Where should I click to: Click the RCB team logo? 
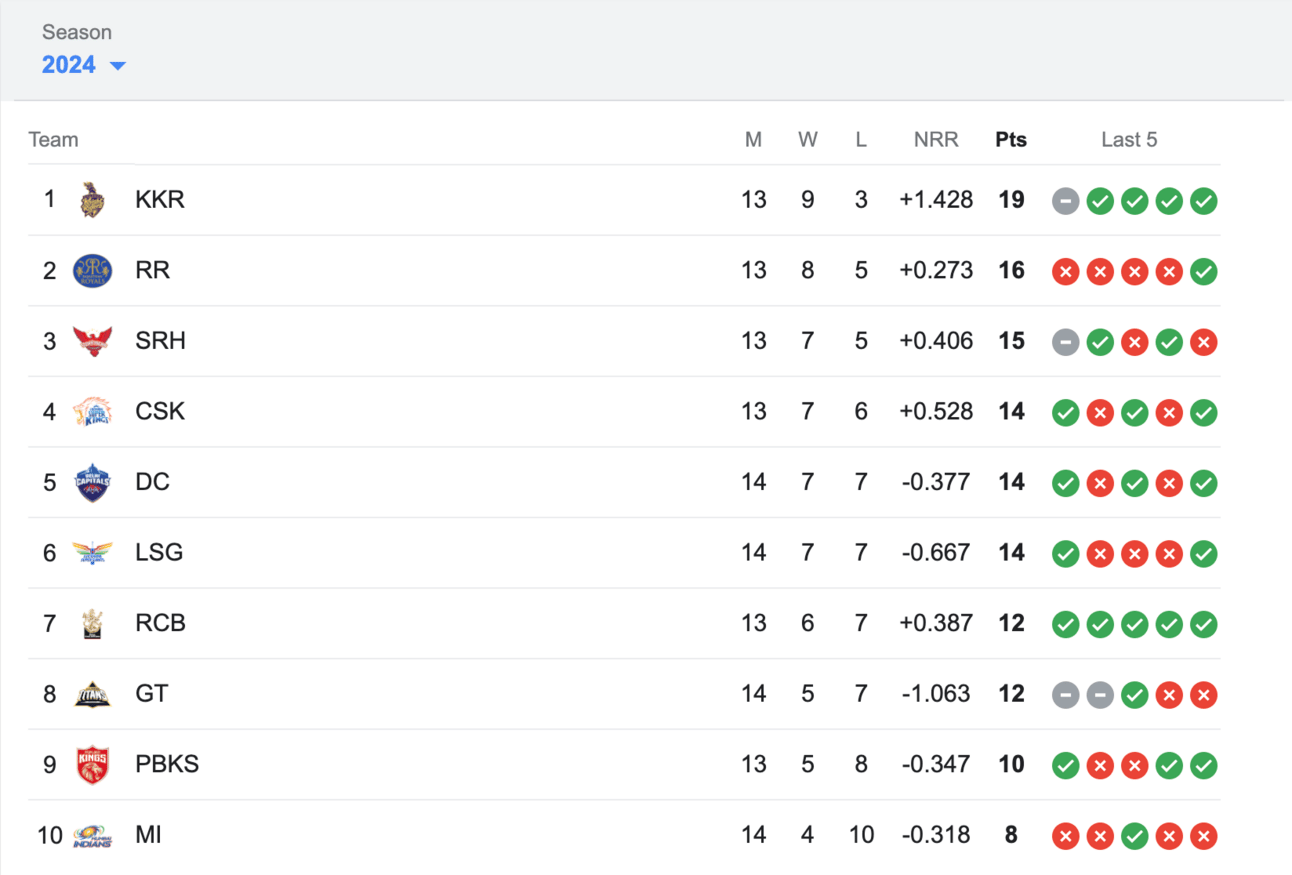[92, 624]
